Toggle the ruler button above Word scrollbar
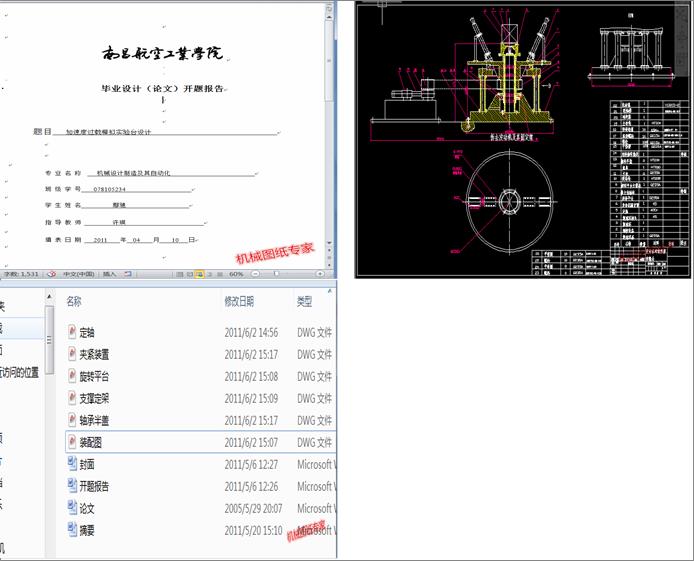Viewport: 694px width, 561px height. tap(329, 8)
